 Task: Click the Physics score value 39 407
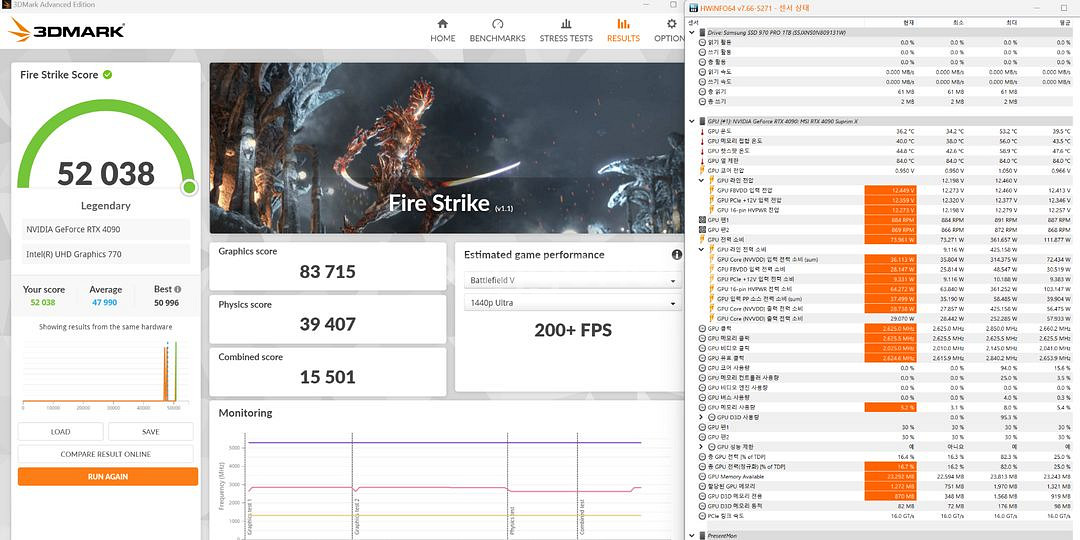click(x=327, y=324)
